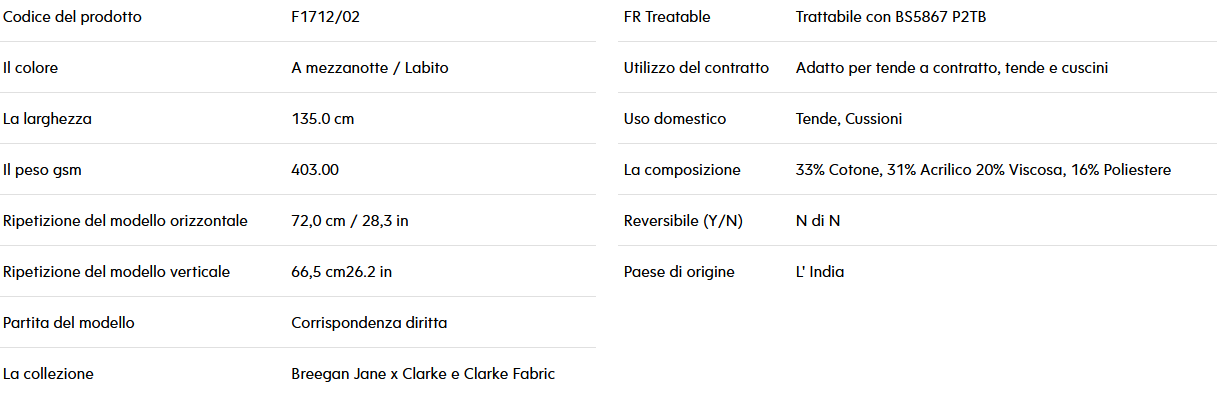
Task: Click the 'Codice del prodotto' label
Action: point(72,17)
